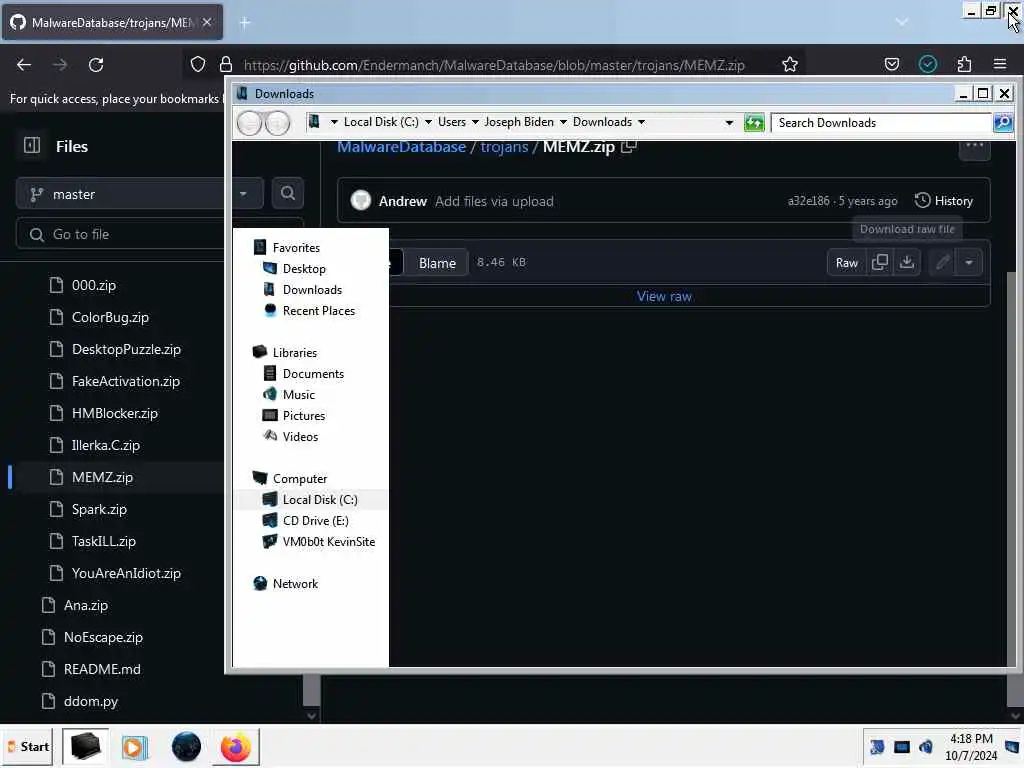This screenshot has width=1024, height=768.
Task: Open Firefox extensions puzzle icon
Action: [x=964, y=65]
